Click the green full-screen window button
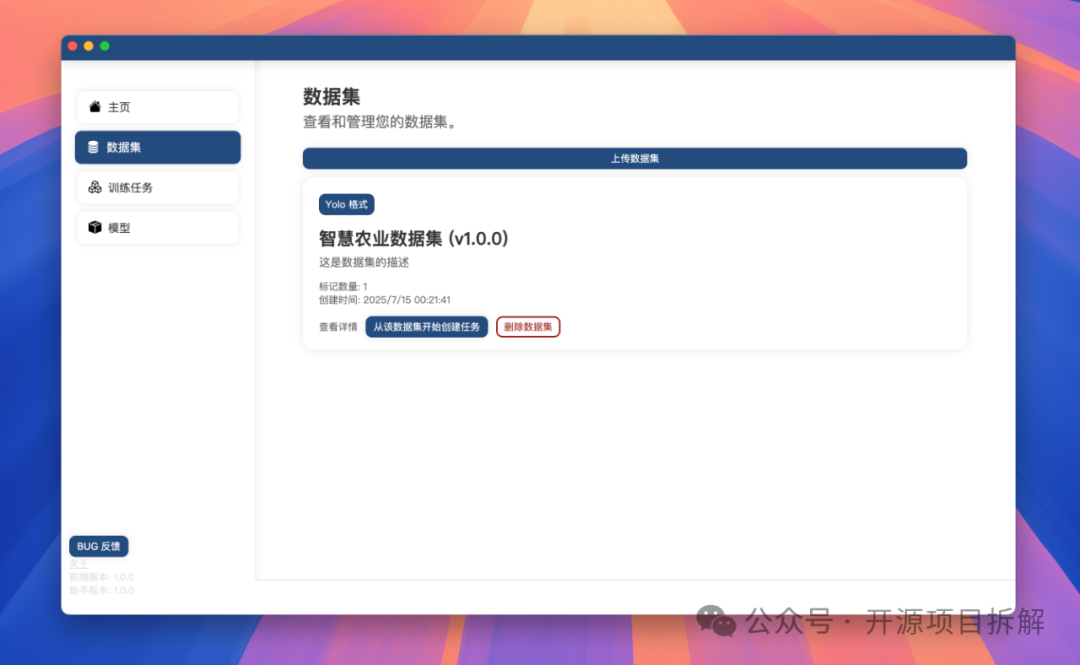 click(x=104, y=45)
